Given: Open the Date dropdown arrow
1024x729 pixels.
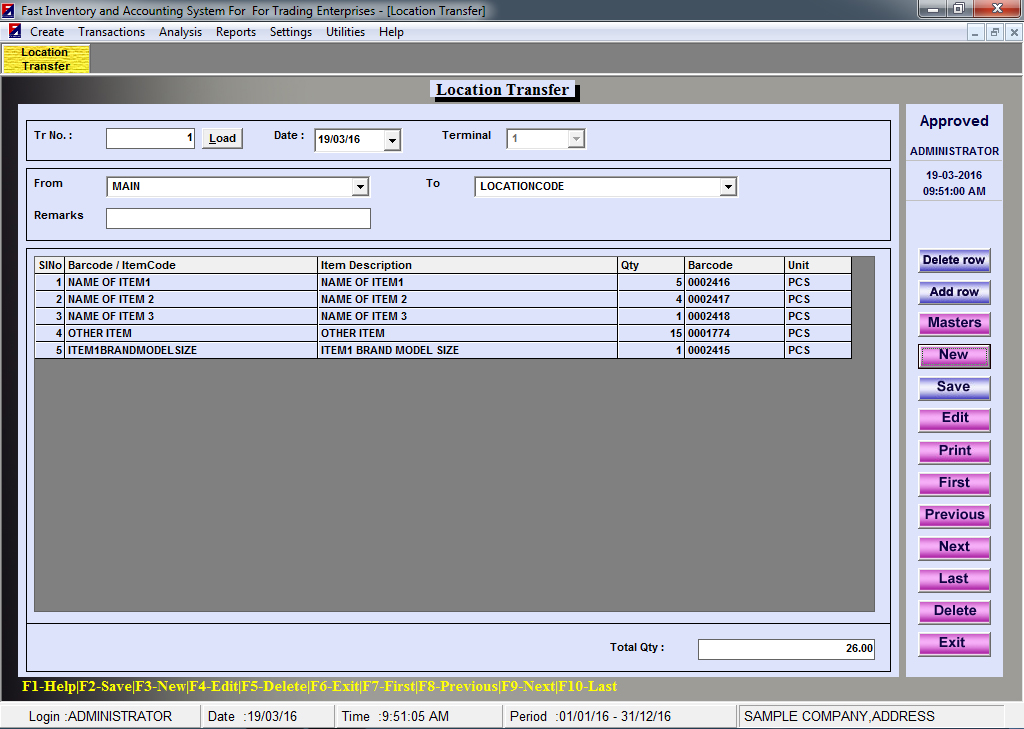Looking at the screenshot, I should pyautogui.click(x=392, y=140).
